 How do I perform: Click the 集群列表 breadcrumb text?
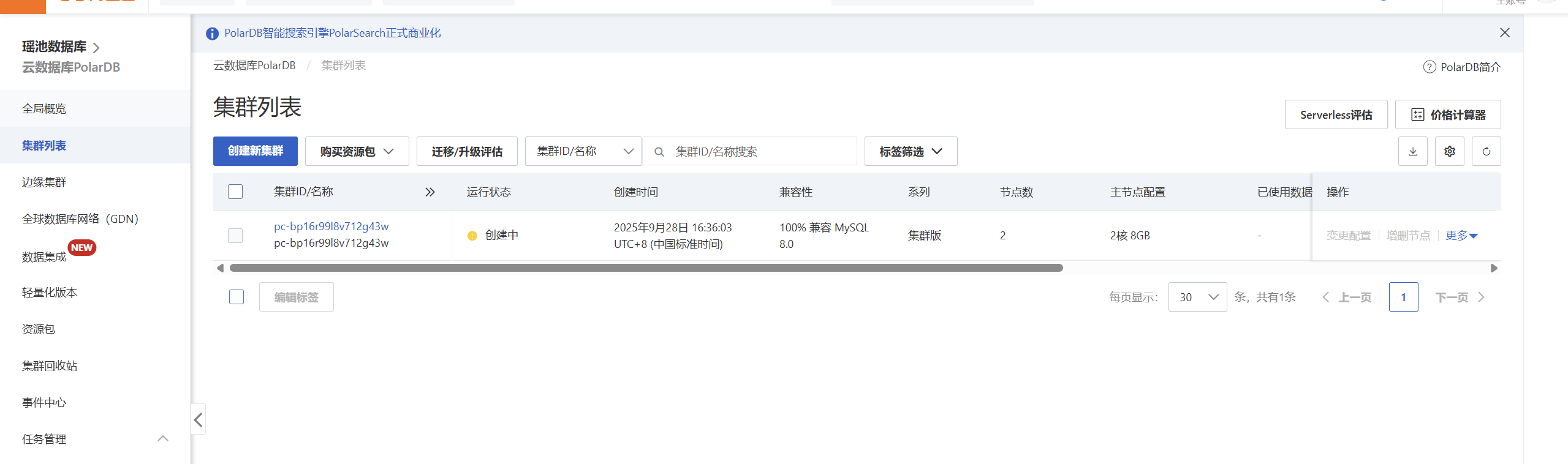click(344, 65)
